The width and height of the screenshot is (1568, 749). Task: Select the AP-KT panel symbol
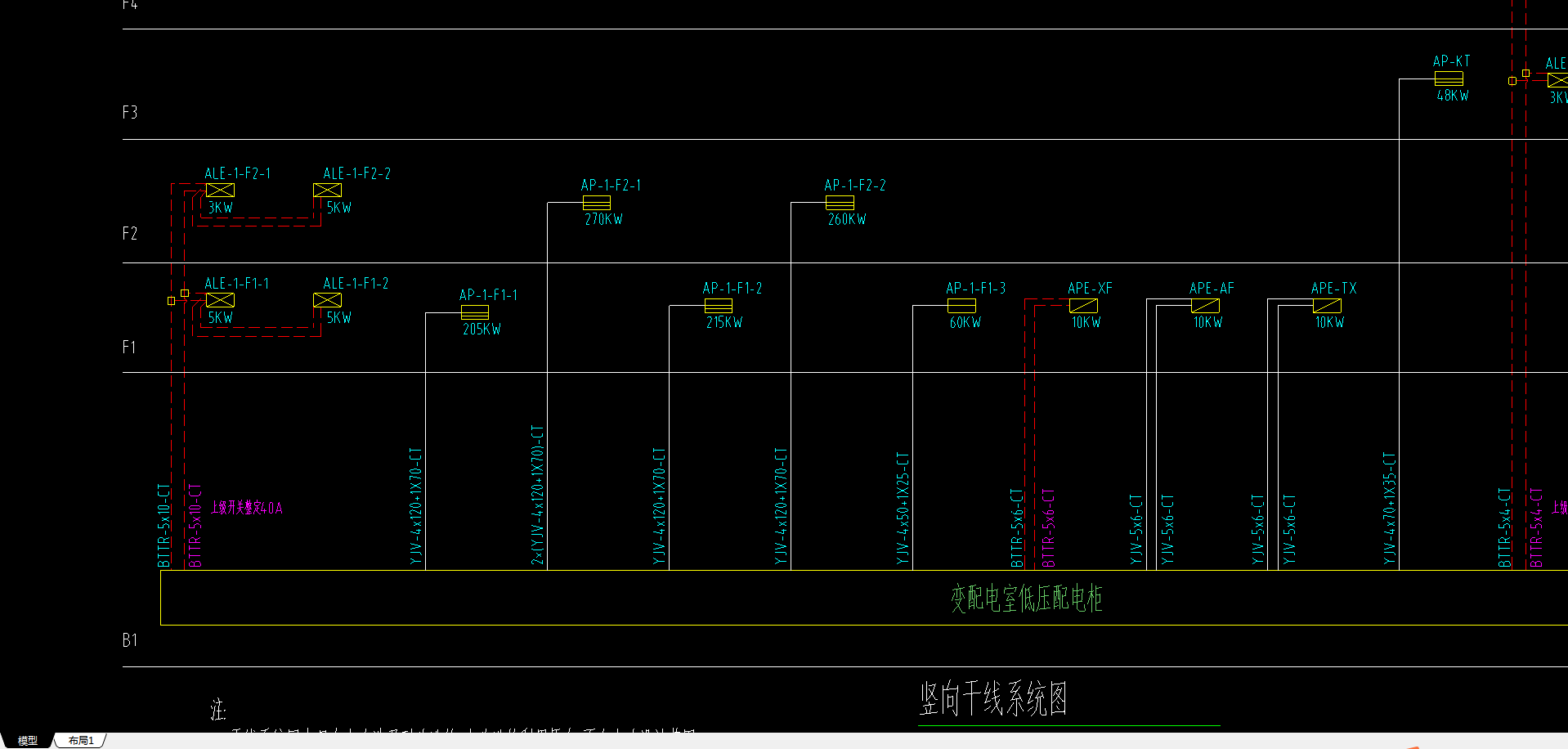coord(1449,78)
